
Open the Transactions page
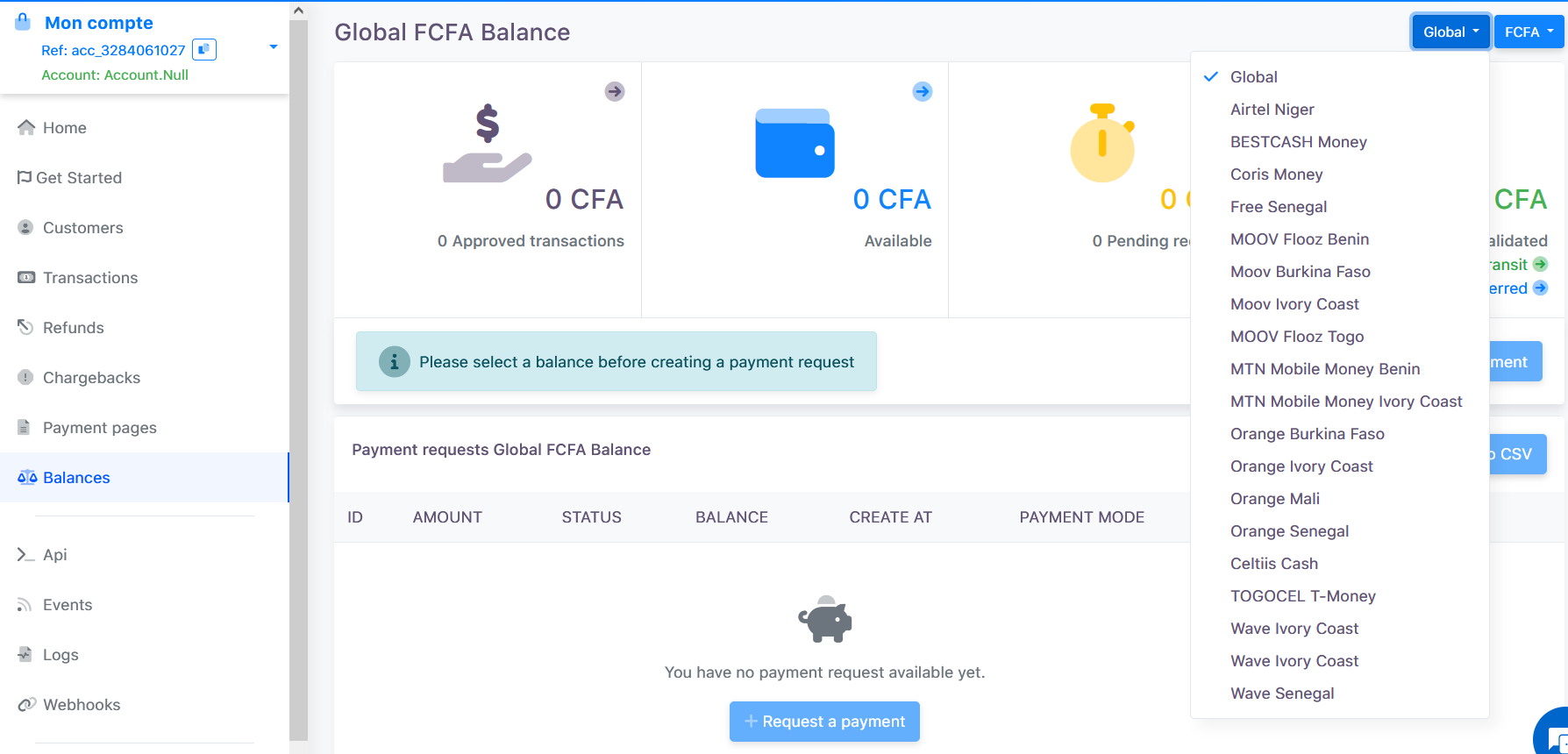click(89, 278)
